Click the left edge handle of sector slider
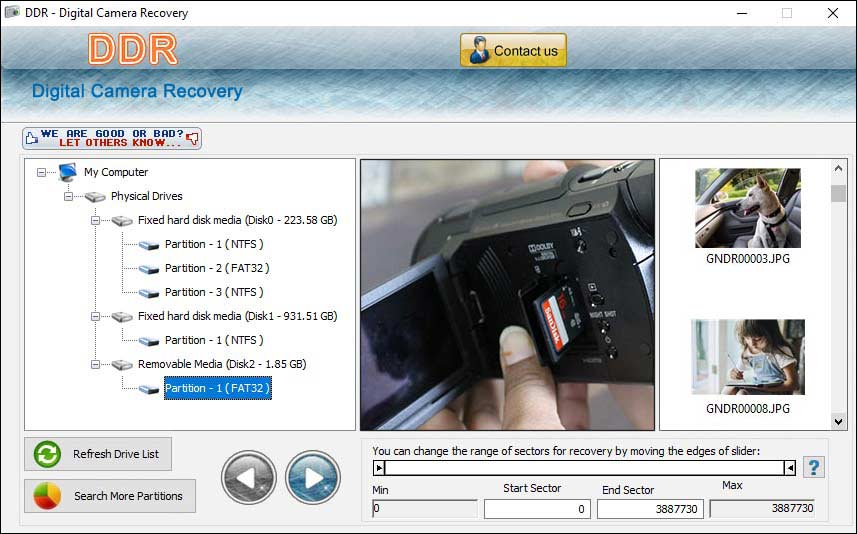Viewport: 857px width, 534px height. click(379, 468)
